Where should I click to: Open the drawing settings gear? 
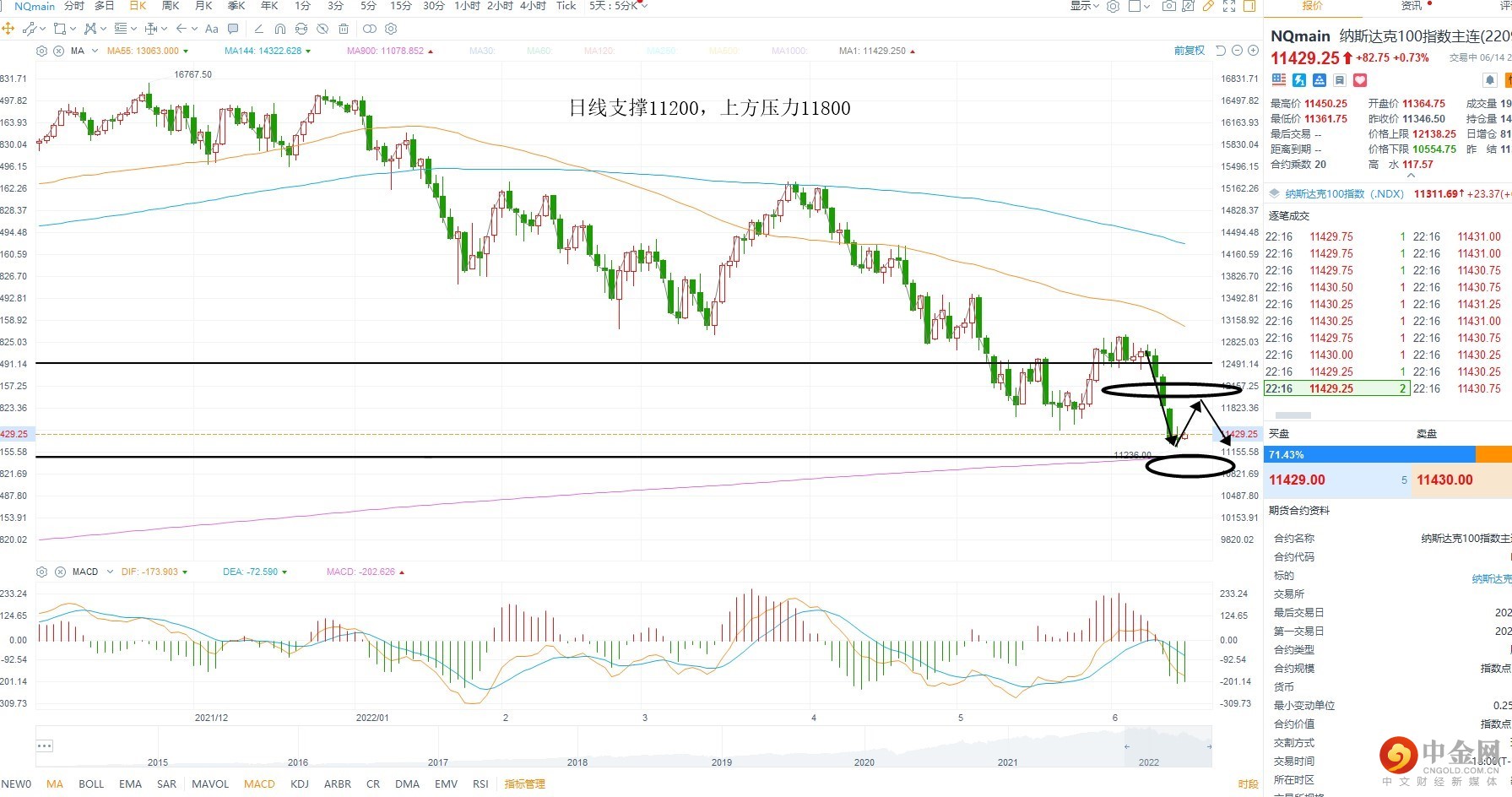391,29
